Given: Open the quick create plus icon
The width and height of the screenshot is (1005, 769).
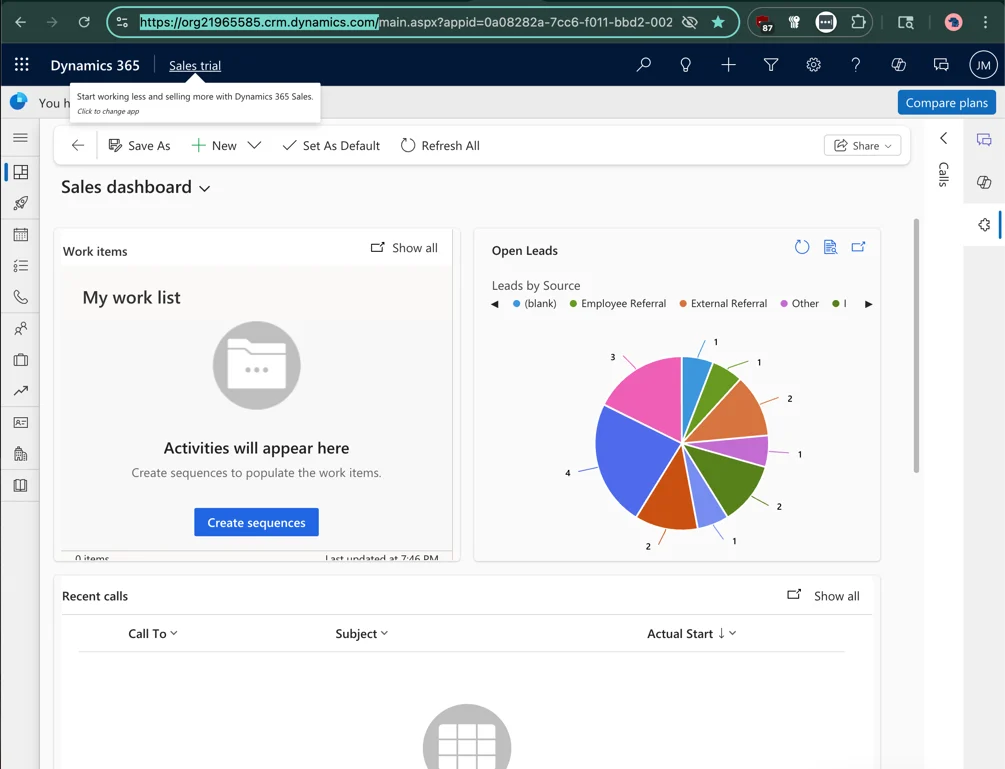Looking at the screenshot, I should point(728,64).
